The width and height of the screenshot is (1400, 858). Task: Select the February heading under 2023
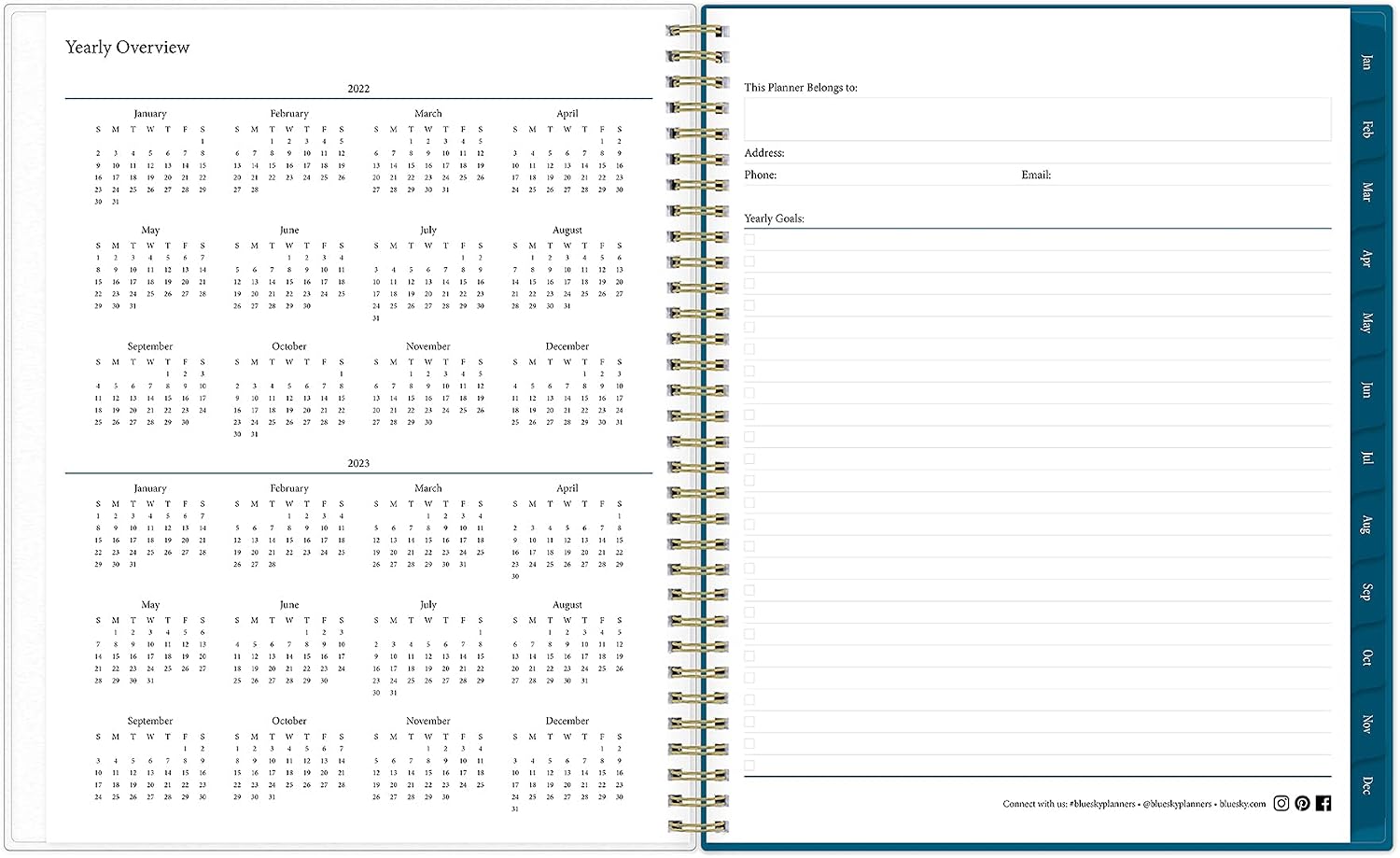pyautogui.click(x=289, y=488)
